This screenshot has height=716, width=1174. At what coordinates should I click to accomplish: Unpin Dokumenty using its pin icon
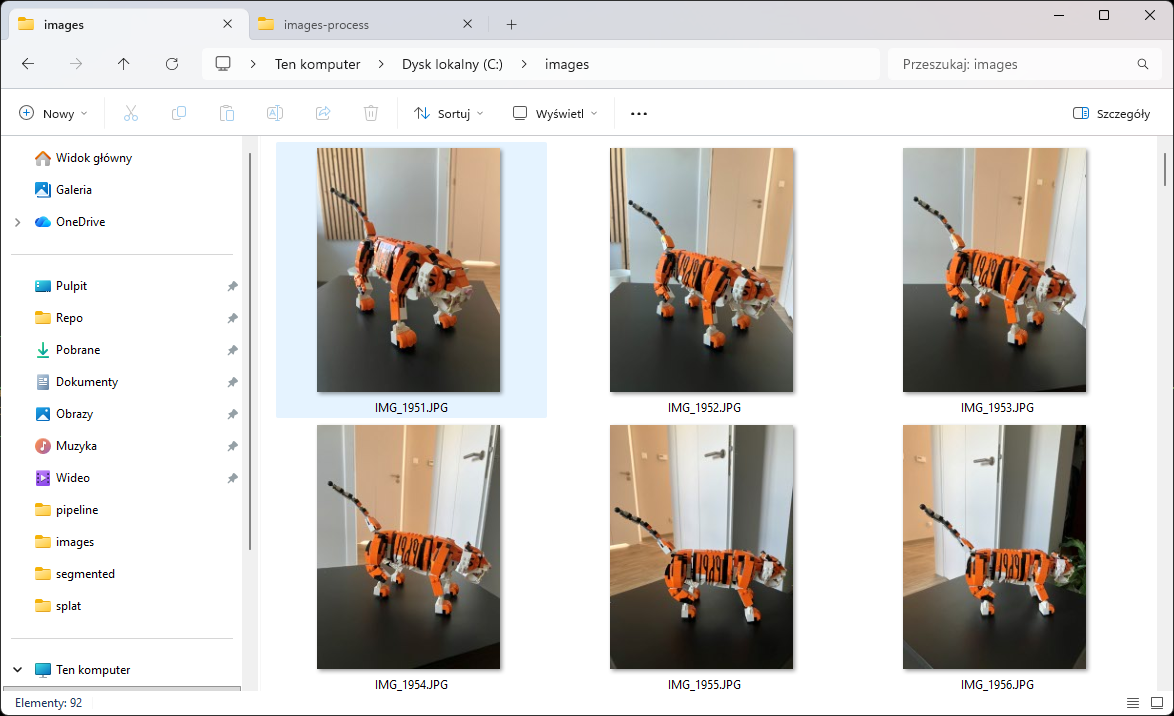point(232,382)
